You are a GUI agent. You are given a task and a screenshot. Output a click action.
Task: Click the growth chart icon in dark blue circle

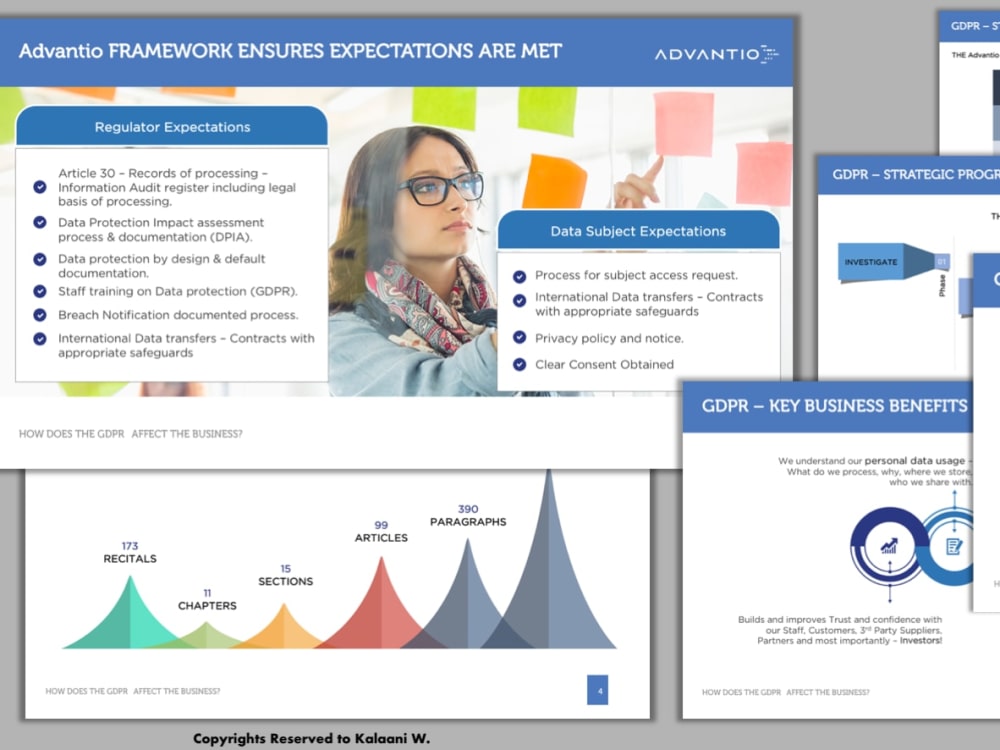coord(889,546)
